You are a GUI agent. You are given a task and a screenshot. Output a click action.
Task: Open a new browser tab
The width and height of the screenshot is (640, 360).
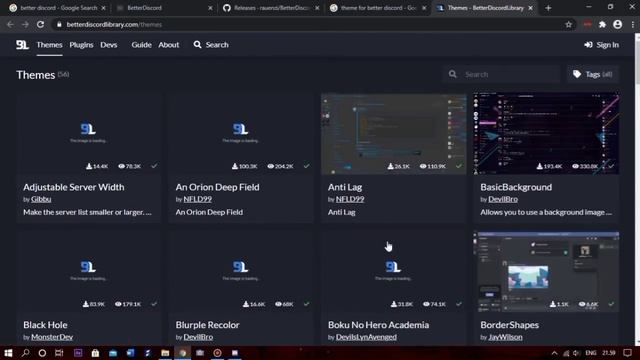coord(548,8)
